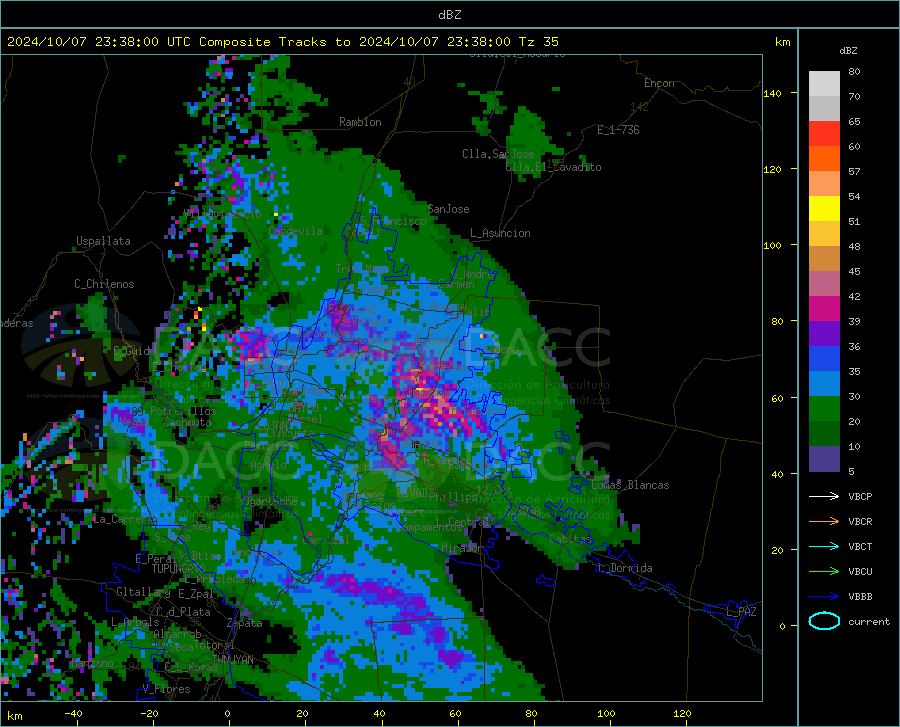Click the 'La_Carrera' map label
The height and width of the screenshot is (727, 900).
tap(124, 519)
